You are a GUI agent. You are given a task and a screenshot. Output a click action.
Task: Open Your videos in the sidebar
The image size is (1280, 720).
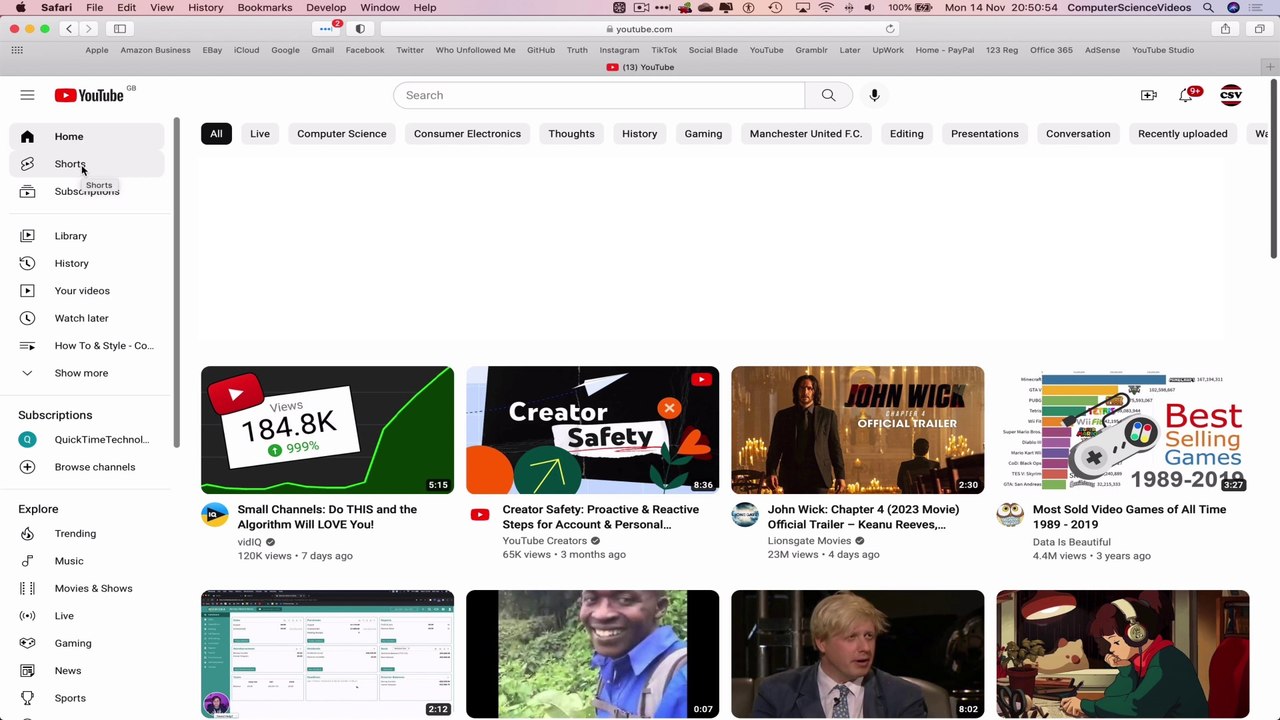pyautogui.click(x=86, y=291)
